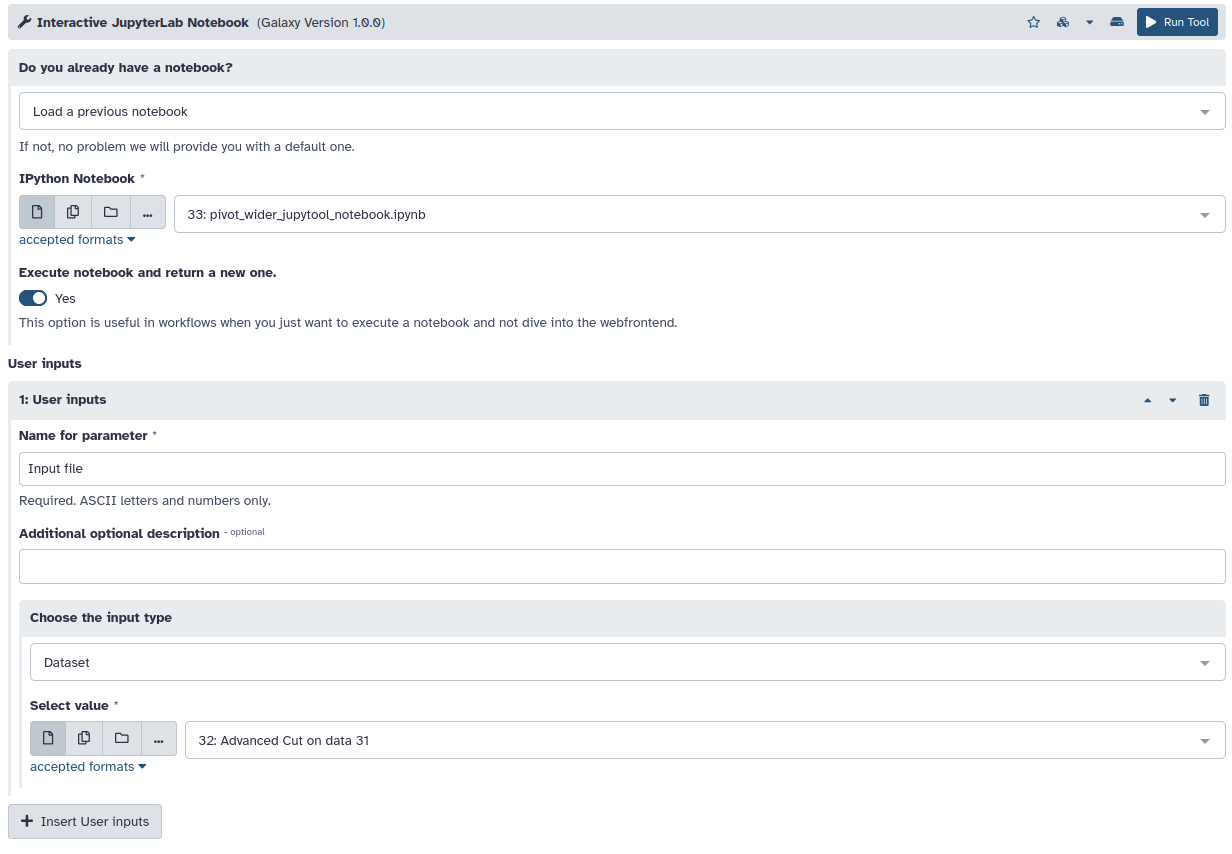Expand accepted formats under Select value

88,767
